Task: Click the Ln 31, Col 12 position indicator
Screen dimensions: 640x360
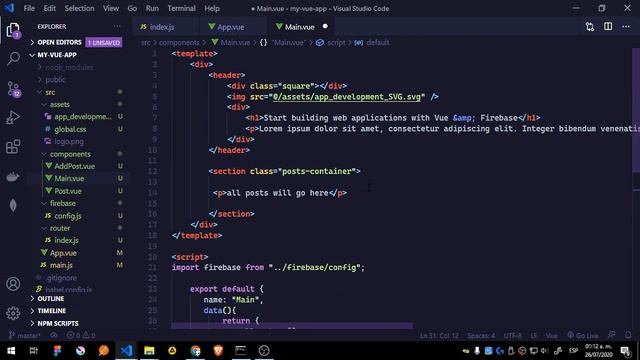Action: (x=439, y=336)
